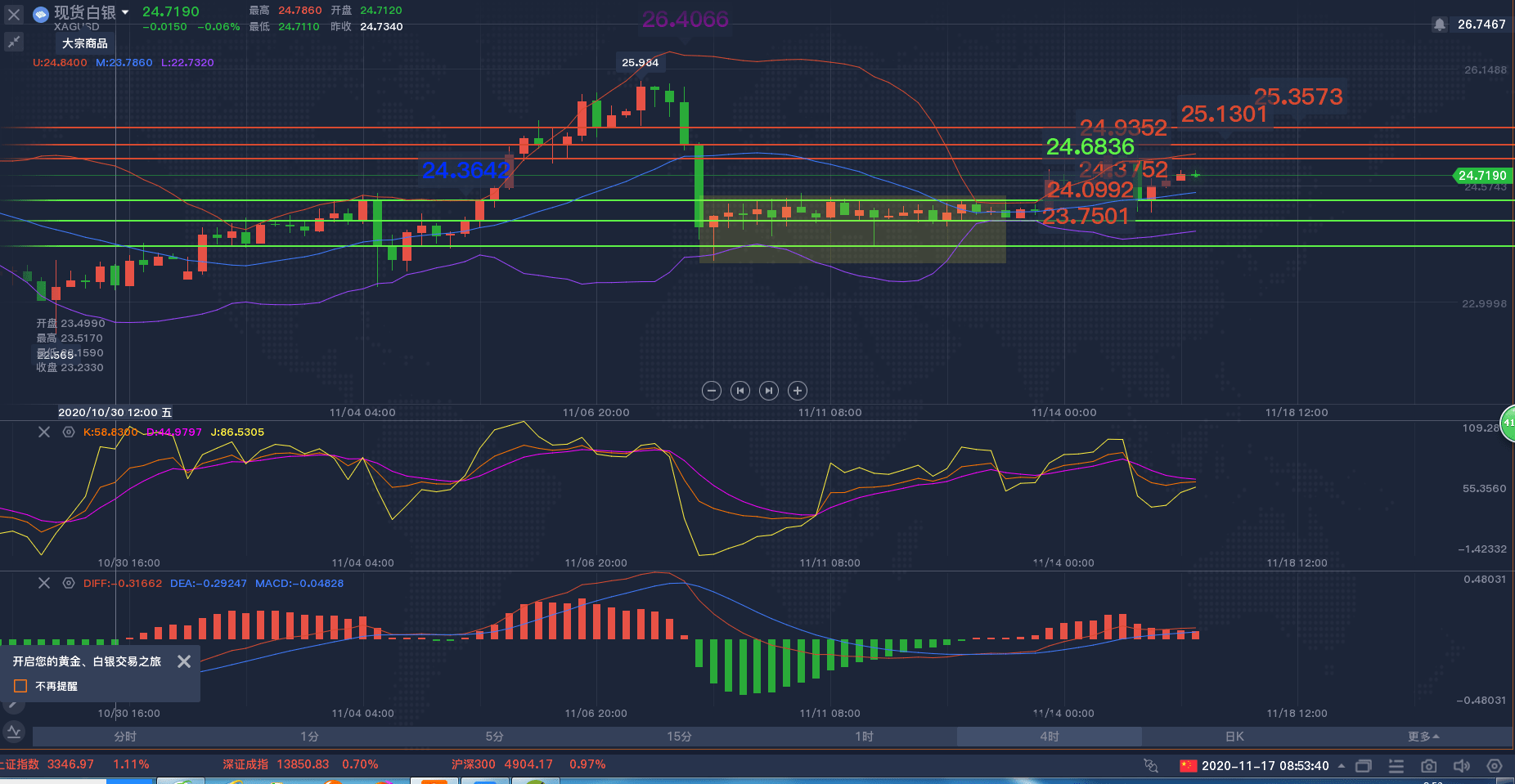Expand the up-arrow next to the clock

pos(1342,766)
